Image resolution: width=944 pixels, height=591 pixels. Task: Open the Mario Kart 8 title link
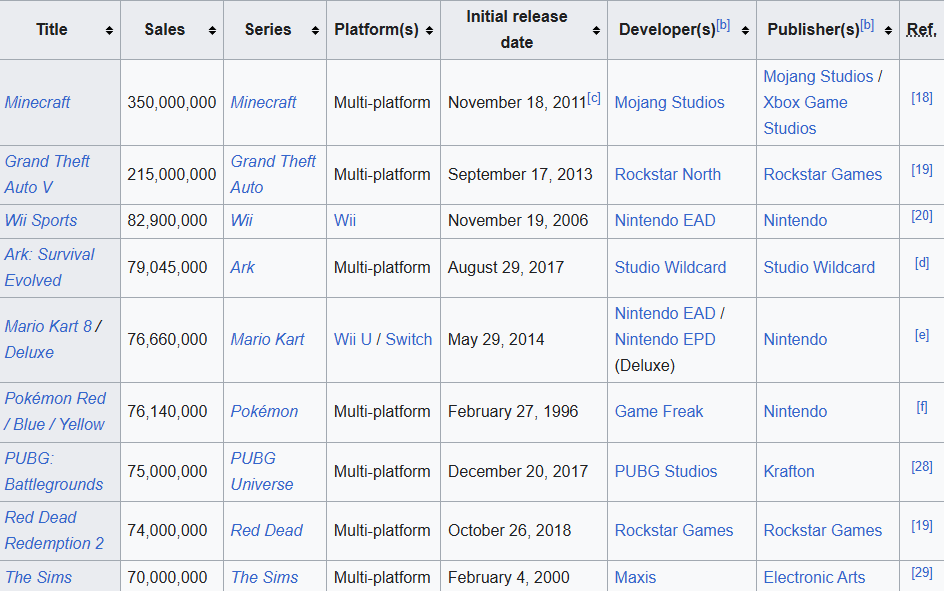48,326
